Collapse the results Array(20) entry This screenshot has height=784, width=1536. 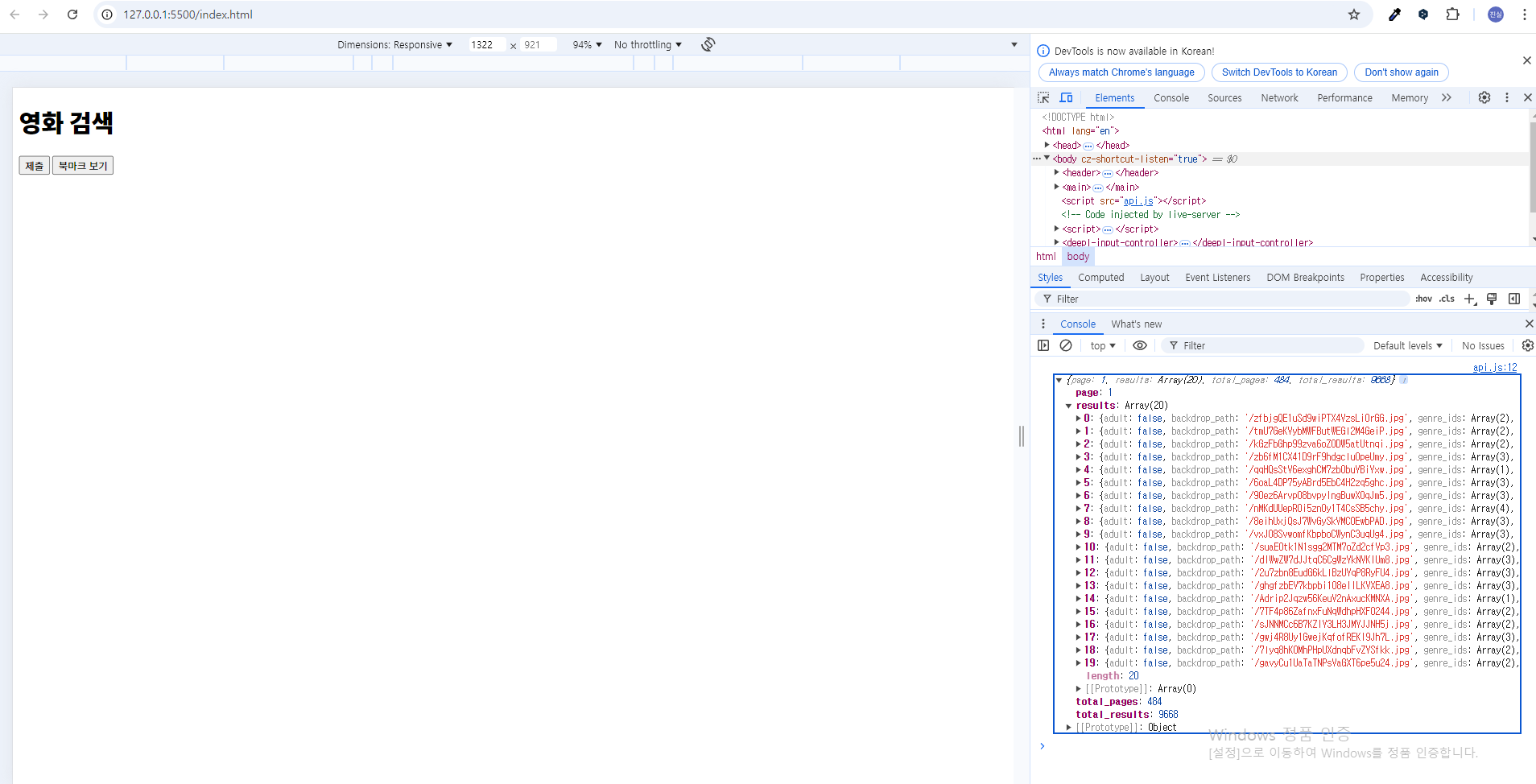point(1069,406)
